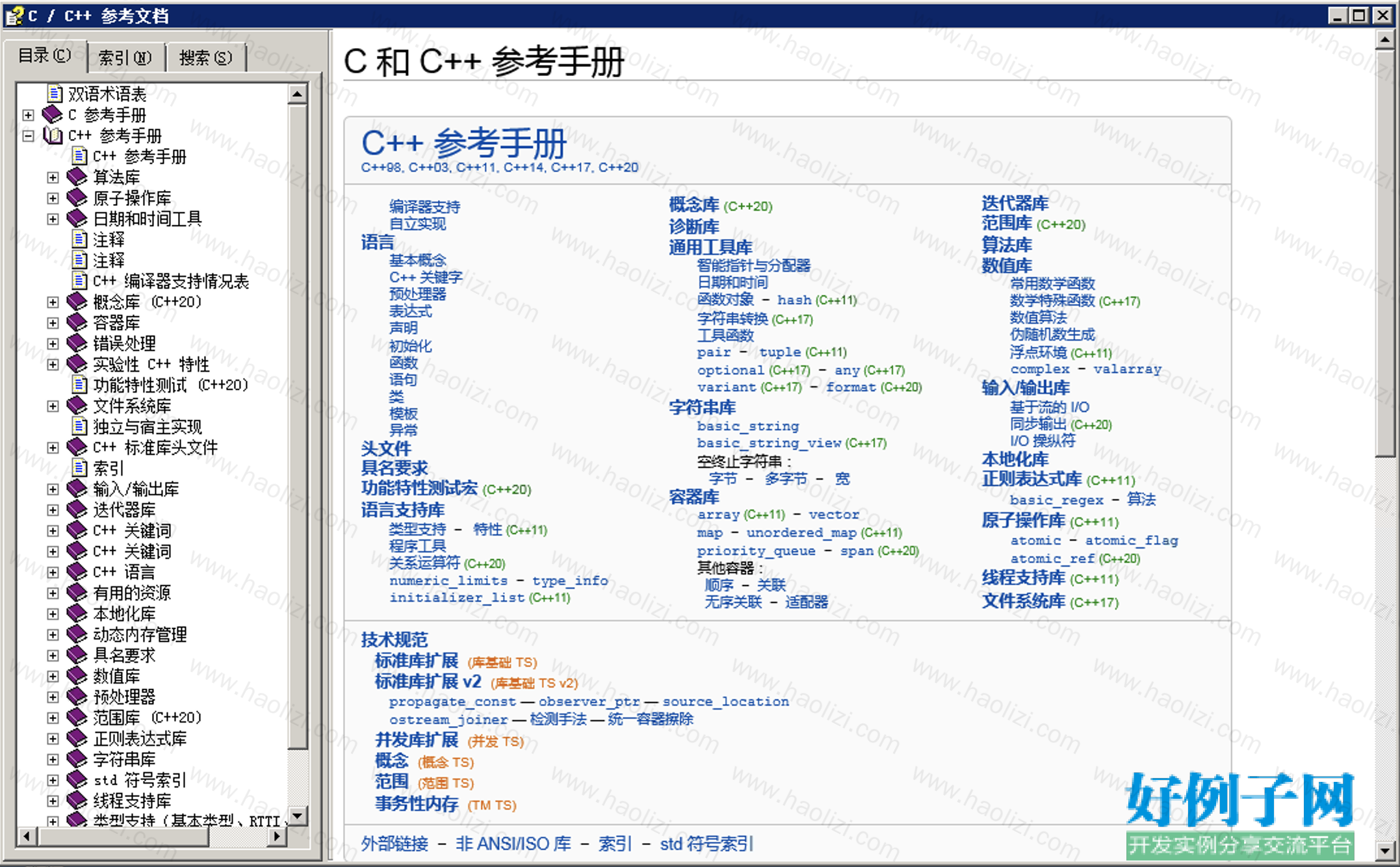Screen dimensions: 1400x867
Task: Click content pane scroll-up arrow
Action: tap(1384, 40)
